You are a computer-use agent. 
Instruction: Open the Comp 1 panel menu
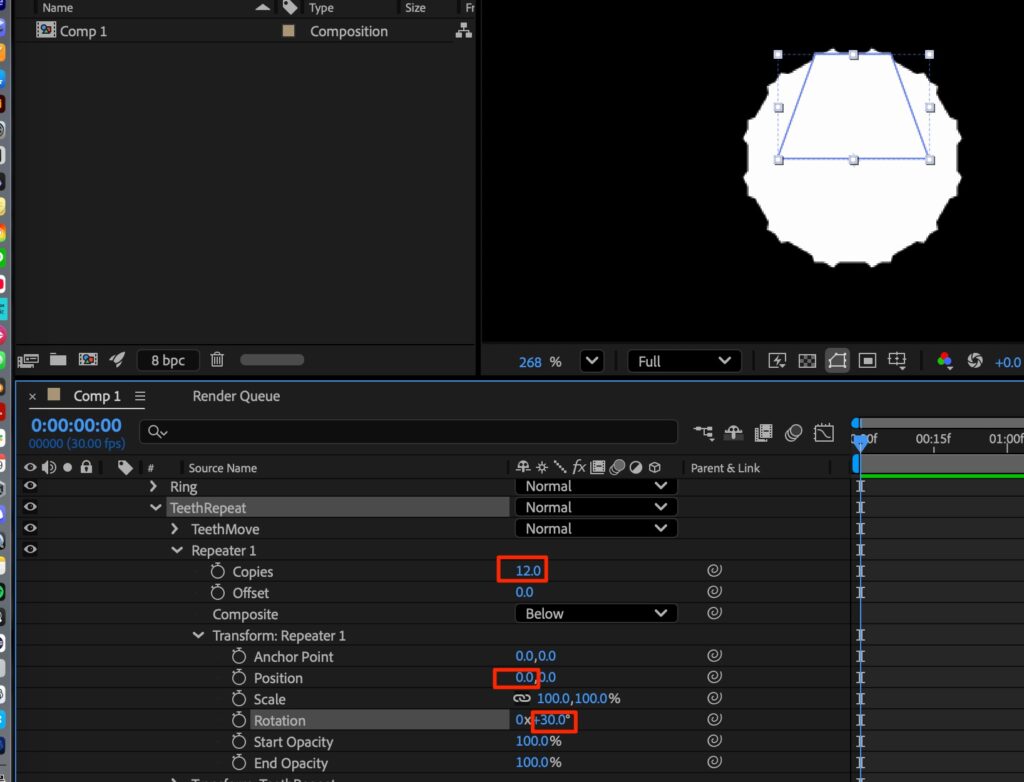tap(140, 396)
